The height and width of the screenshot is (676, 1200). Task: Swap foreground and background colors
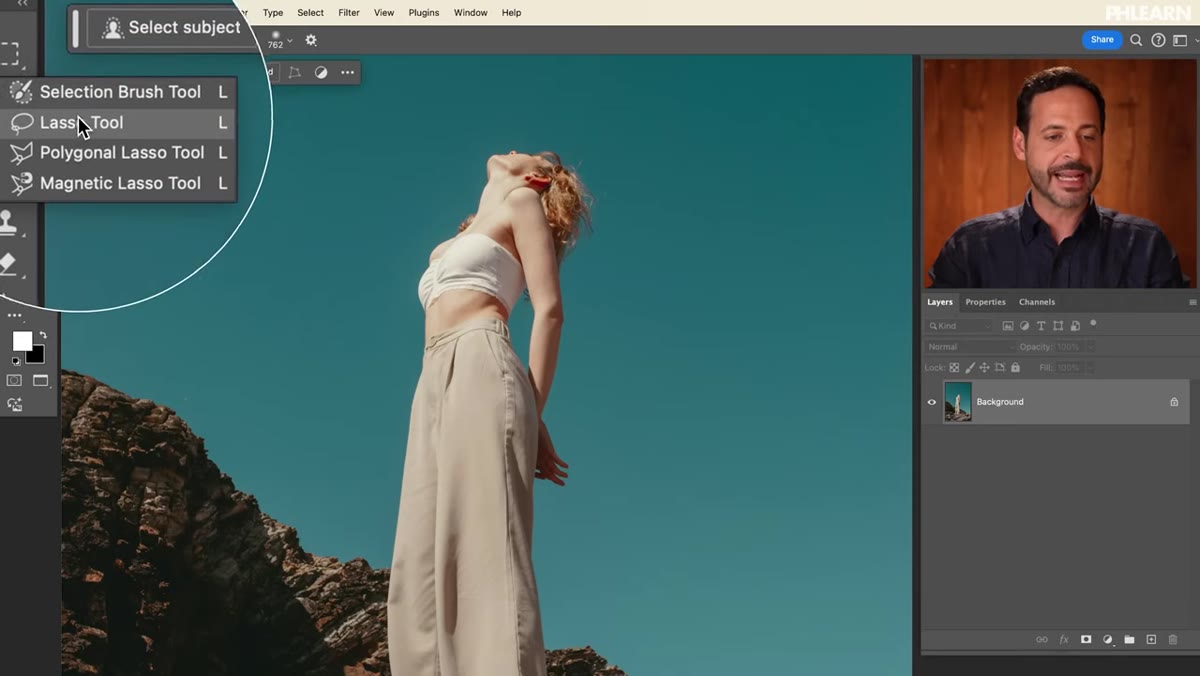click(42, 336)
